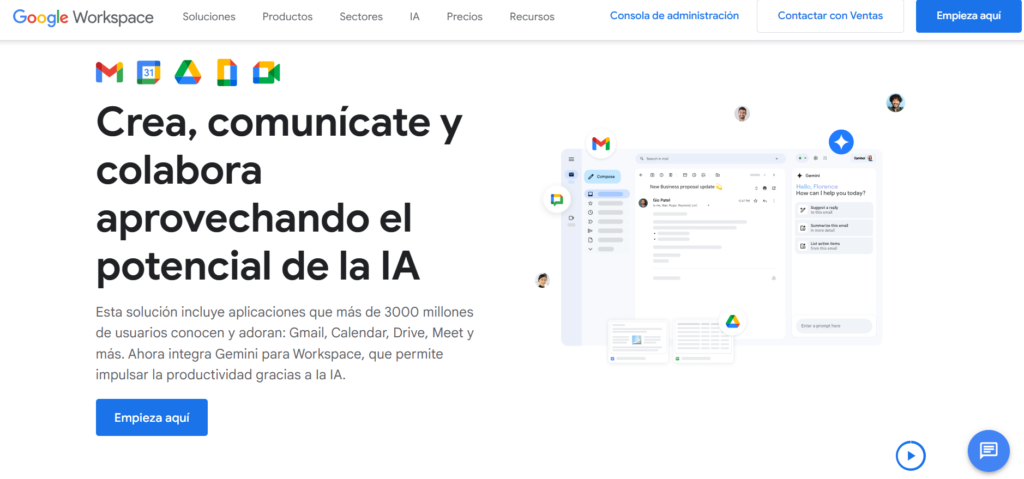Open the Soluciones menu
This screenshot has height=479, width=1024.
pos(209,16)
